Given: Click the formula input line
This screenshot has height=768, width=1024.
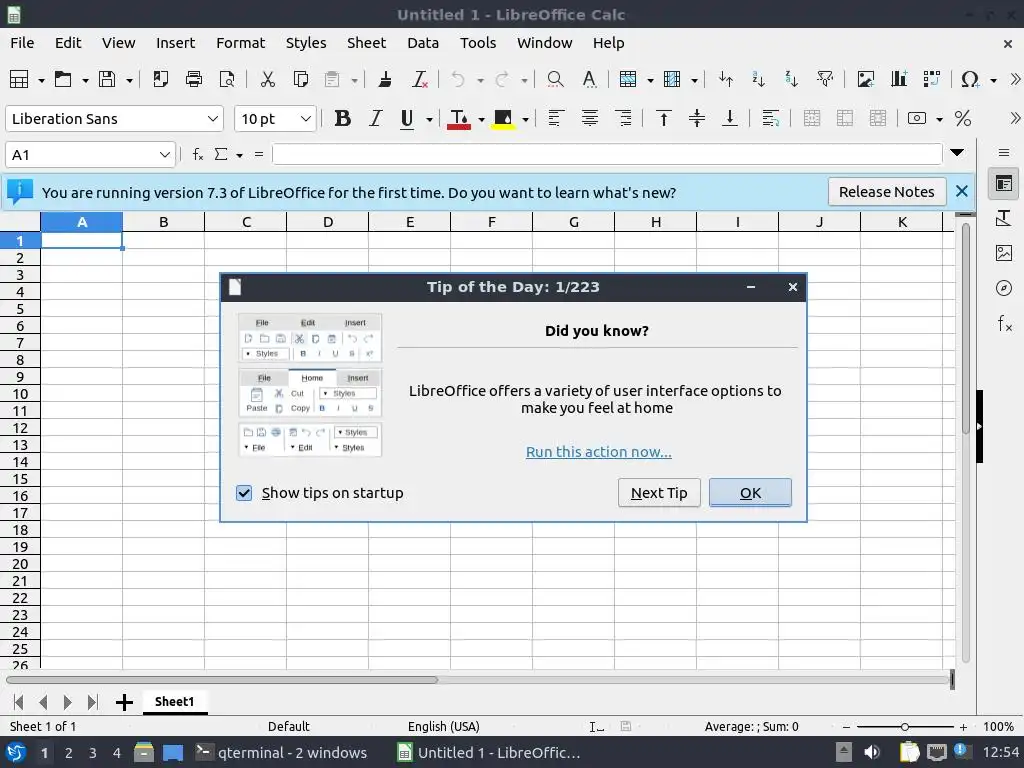Looking at the screenshot, I should [x=607, y=155].
